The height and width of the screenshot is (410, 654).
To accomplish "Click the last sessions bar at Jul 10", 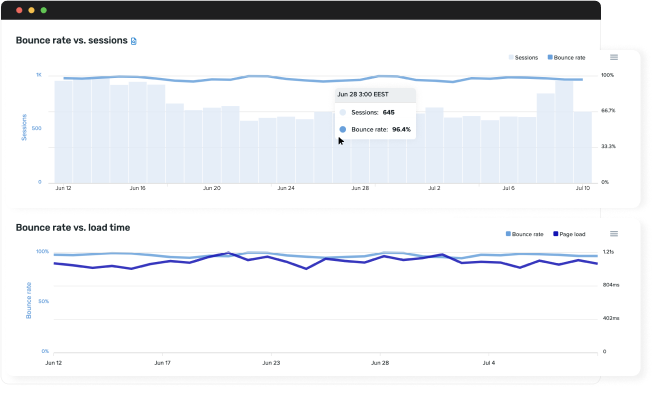I will 583,147.
